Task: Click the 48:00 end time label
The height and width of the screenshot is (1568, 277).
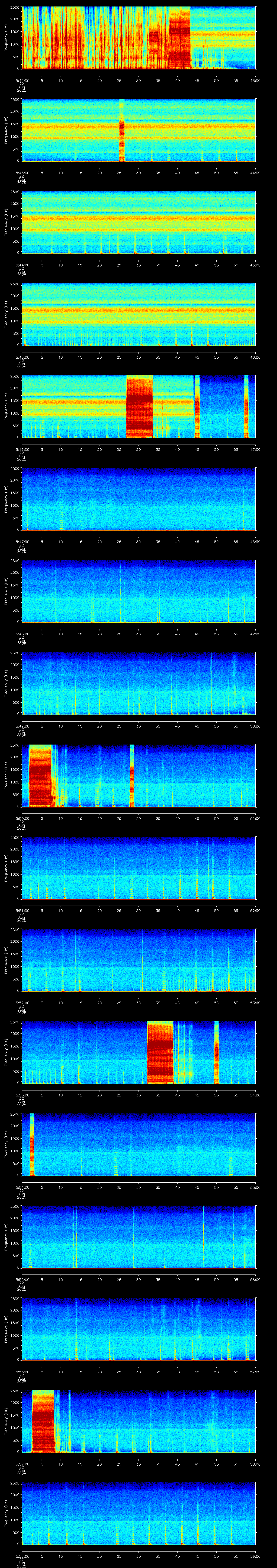Action: pyautogui.click(x=255, y=542)
